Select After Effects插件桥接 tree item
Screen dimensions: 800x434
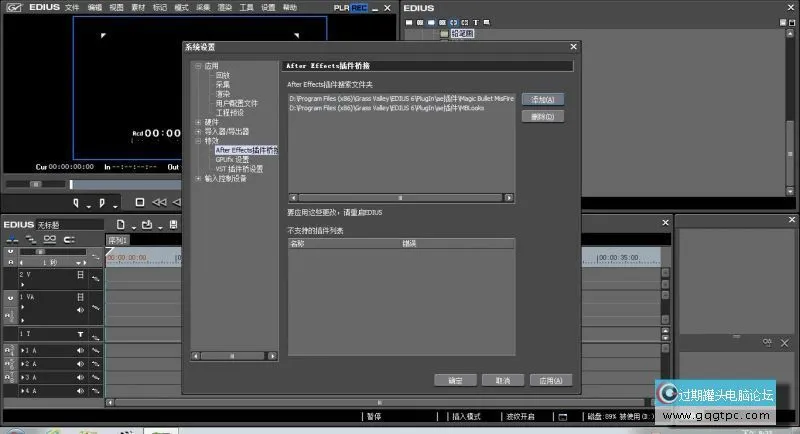pos(246,150)
